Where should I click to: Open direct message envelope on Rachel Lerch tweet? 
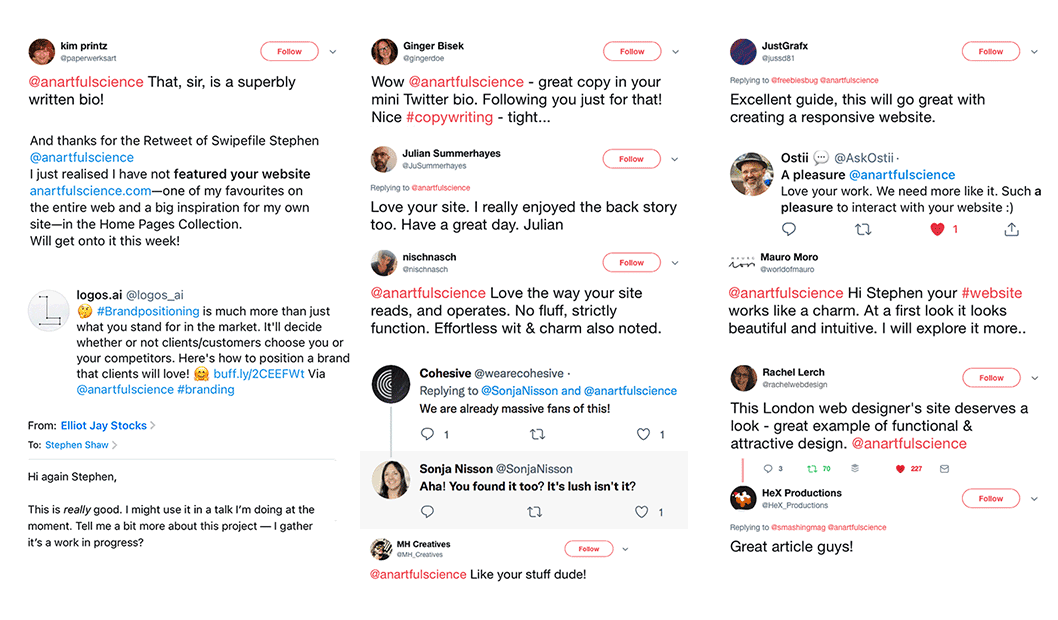(944, 468)
